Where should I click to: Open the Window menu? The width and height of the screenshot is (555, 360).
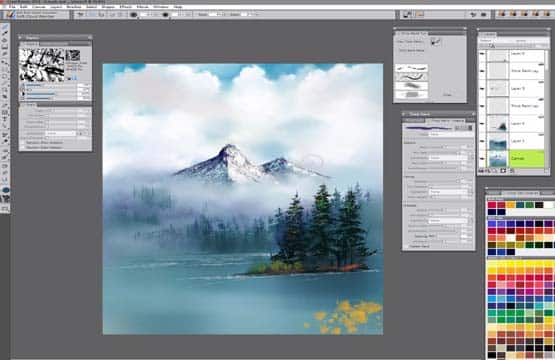(161, 7)
